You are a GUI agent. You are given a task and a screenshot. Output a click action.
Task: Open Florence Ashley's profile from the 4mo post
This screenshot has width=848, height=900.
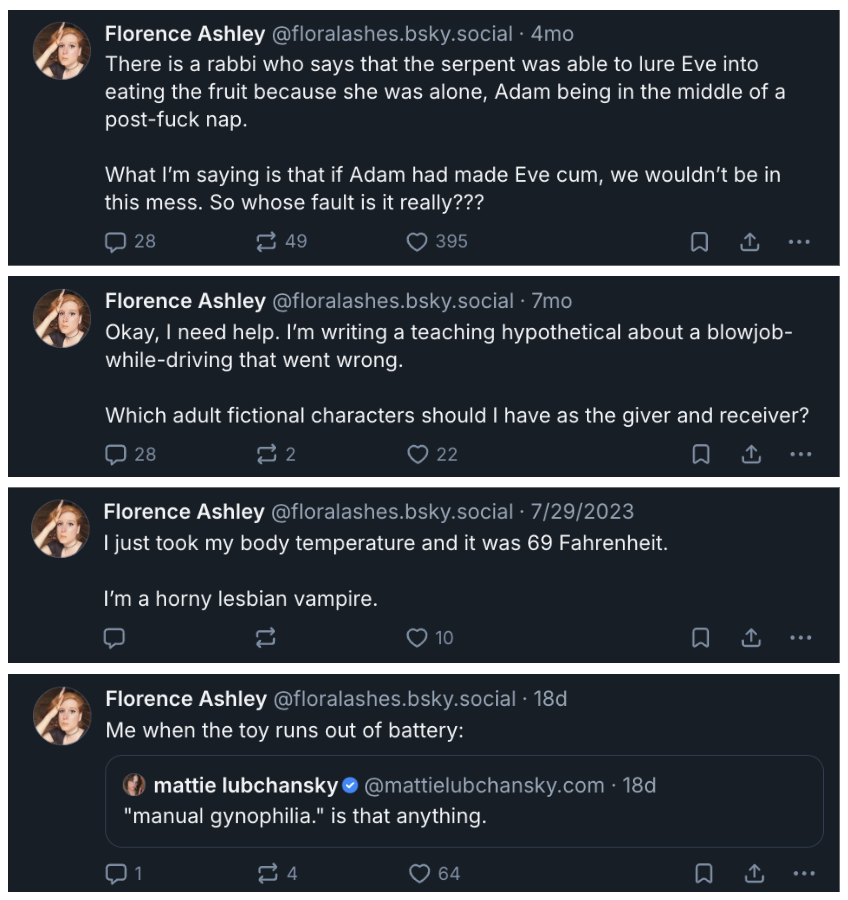[185, 34]
